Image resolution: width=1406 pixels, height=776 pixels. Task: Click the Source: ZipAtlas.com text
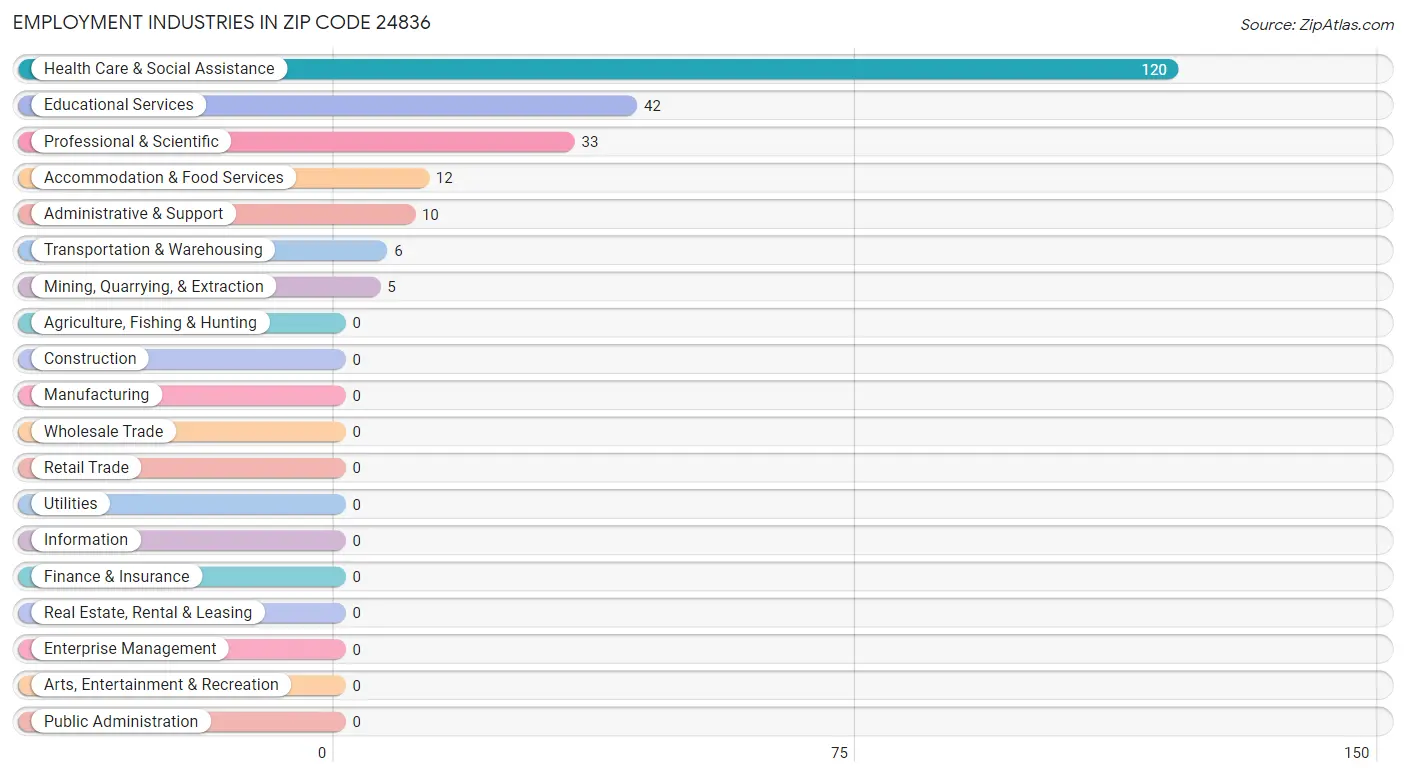pos(1317,25)
